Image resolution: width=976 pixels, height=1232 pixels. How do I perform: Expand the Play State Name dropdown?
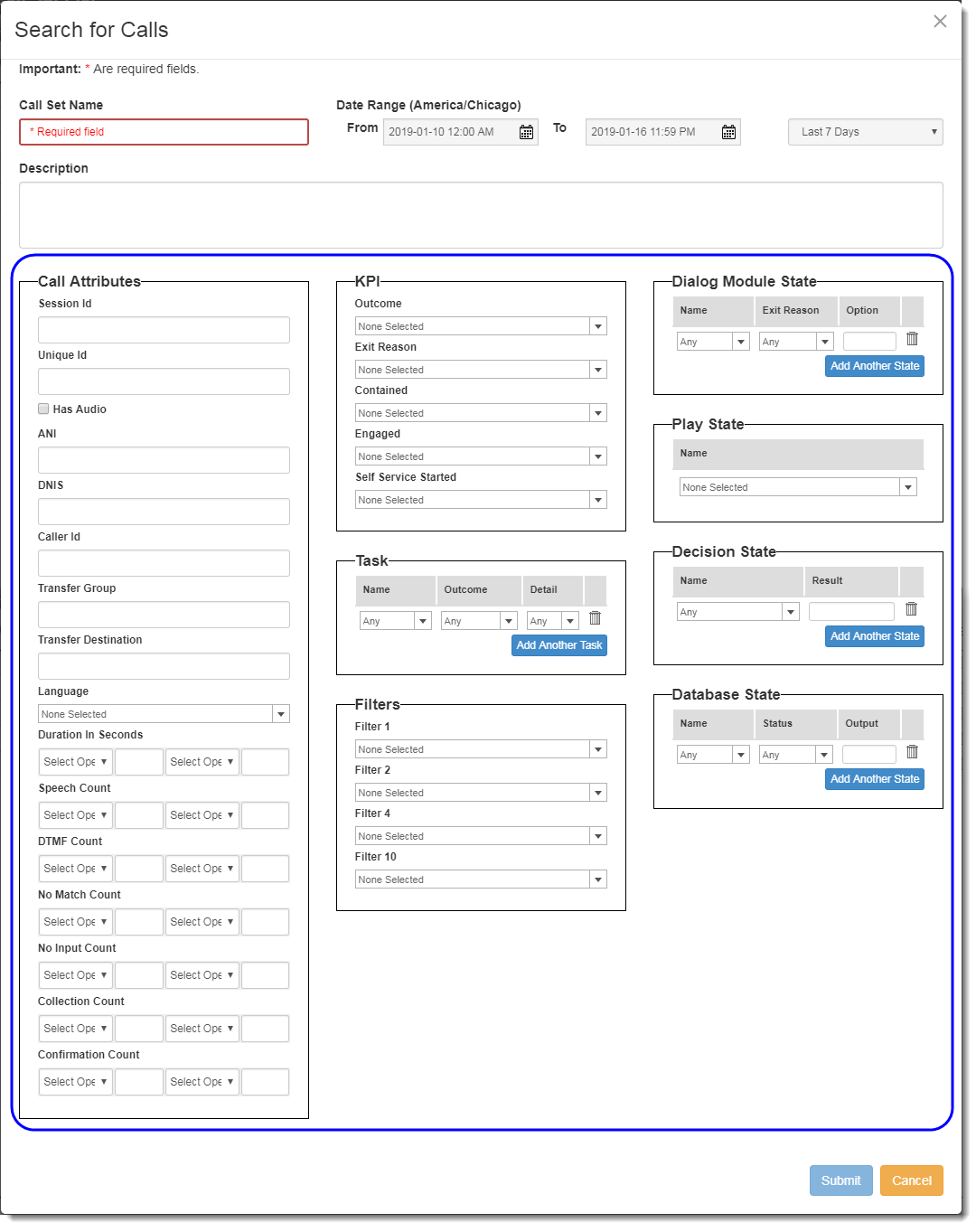pyautogui.click(x=797, y=487)
